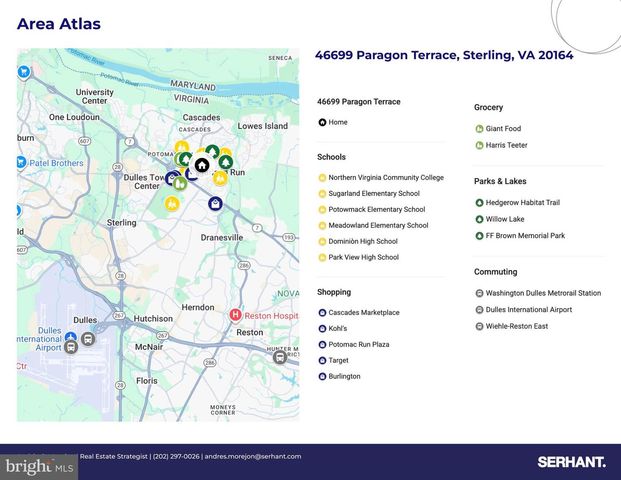Click navy shopping marker above Dranesville
This screenshot has height=480, width=621.
point(215,204)
